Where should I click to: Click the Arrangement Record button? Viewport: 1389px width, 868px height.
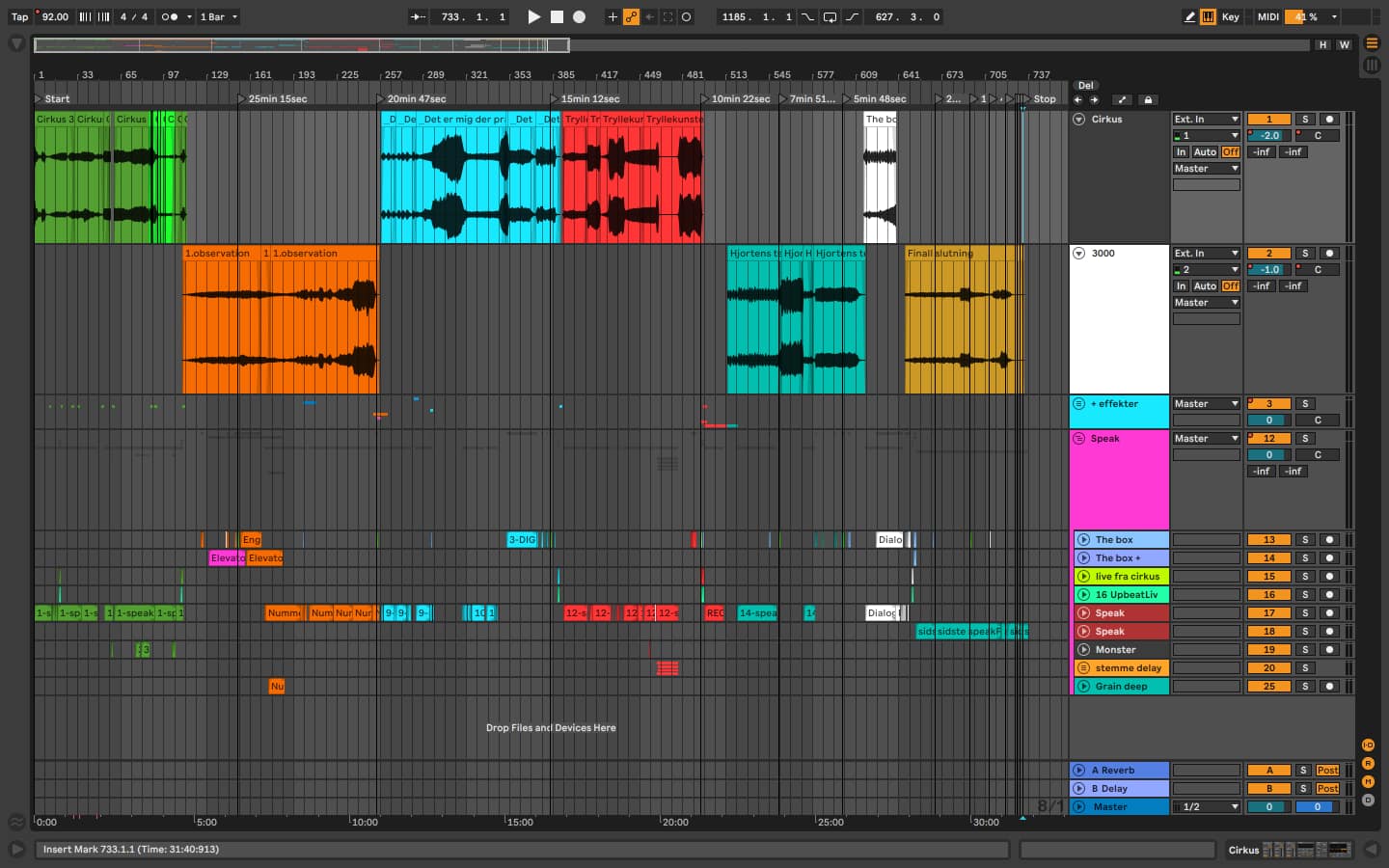tap(579, 16)
